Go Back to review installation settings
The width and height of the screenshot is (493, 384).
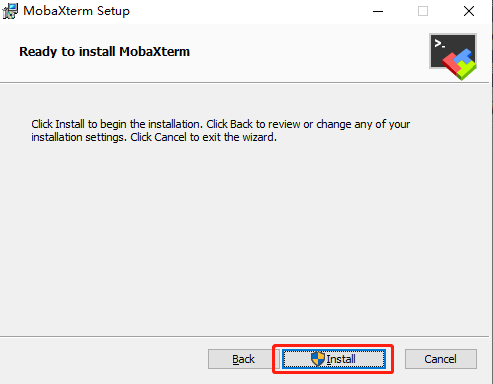point(243,359)
